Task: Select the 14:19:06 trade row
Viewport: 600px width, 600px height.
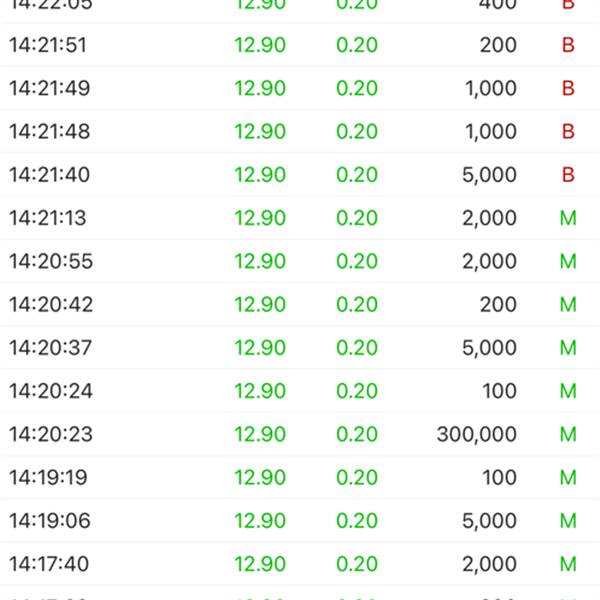Action: pos(300,521)
